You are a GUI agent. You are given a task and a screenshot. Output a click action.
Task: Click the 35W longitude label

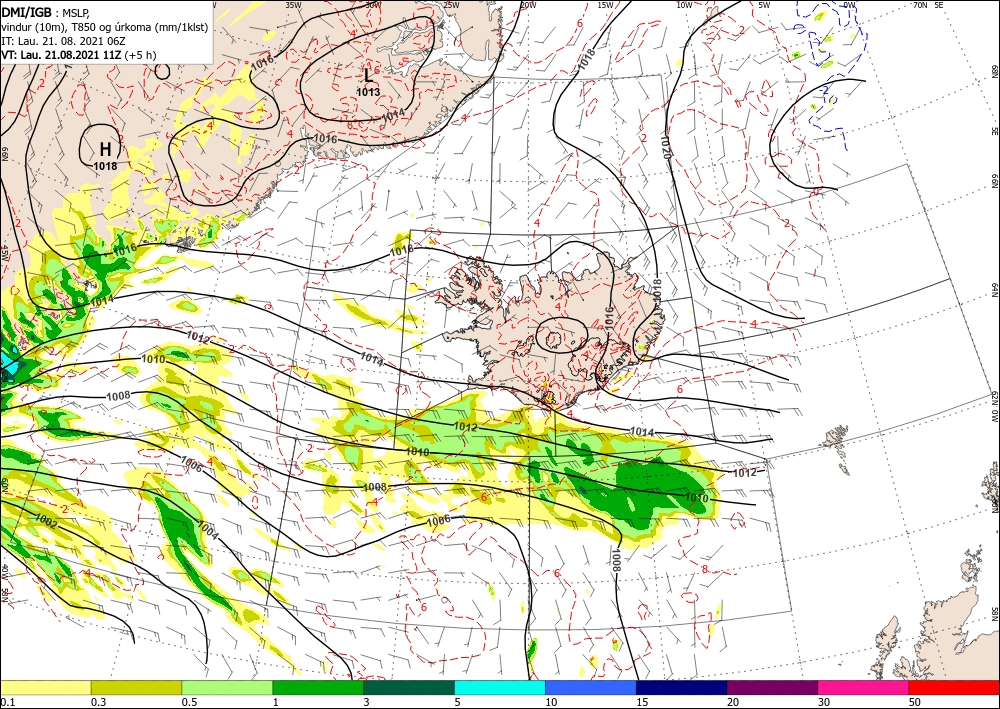pos(293,5)
